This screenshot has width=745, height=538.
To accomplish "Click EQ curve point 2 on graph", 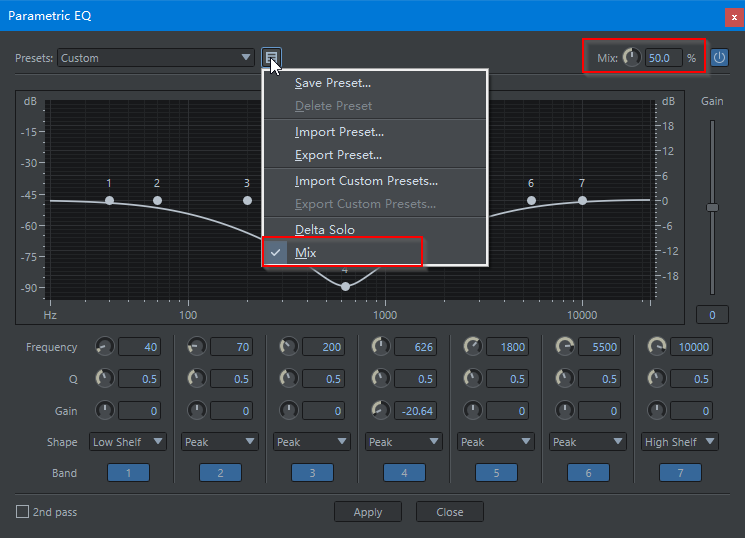I will [157, 201].
